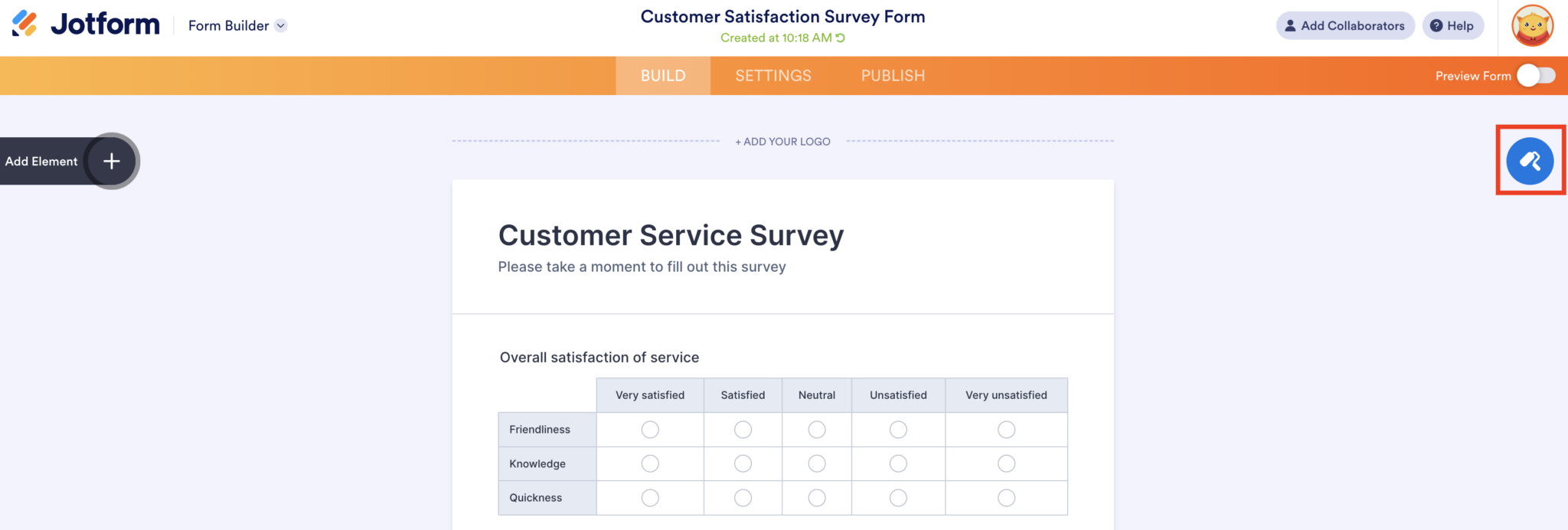
Task: Select Satisfied for Quickness
Action: 743,498
